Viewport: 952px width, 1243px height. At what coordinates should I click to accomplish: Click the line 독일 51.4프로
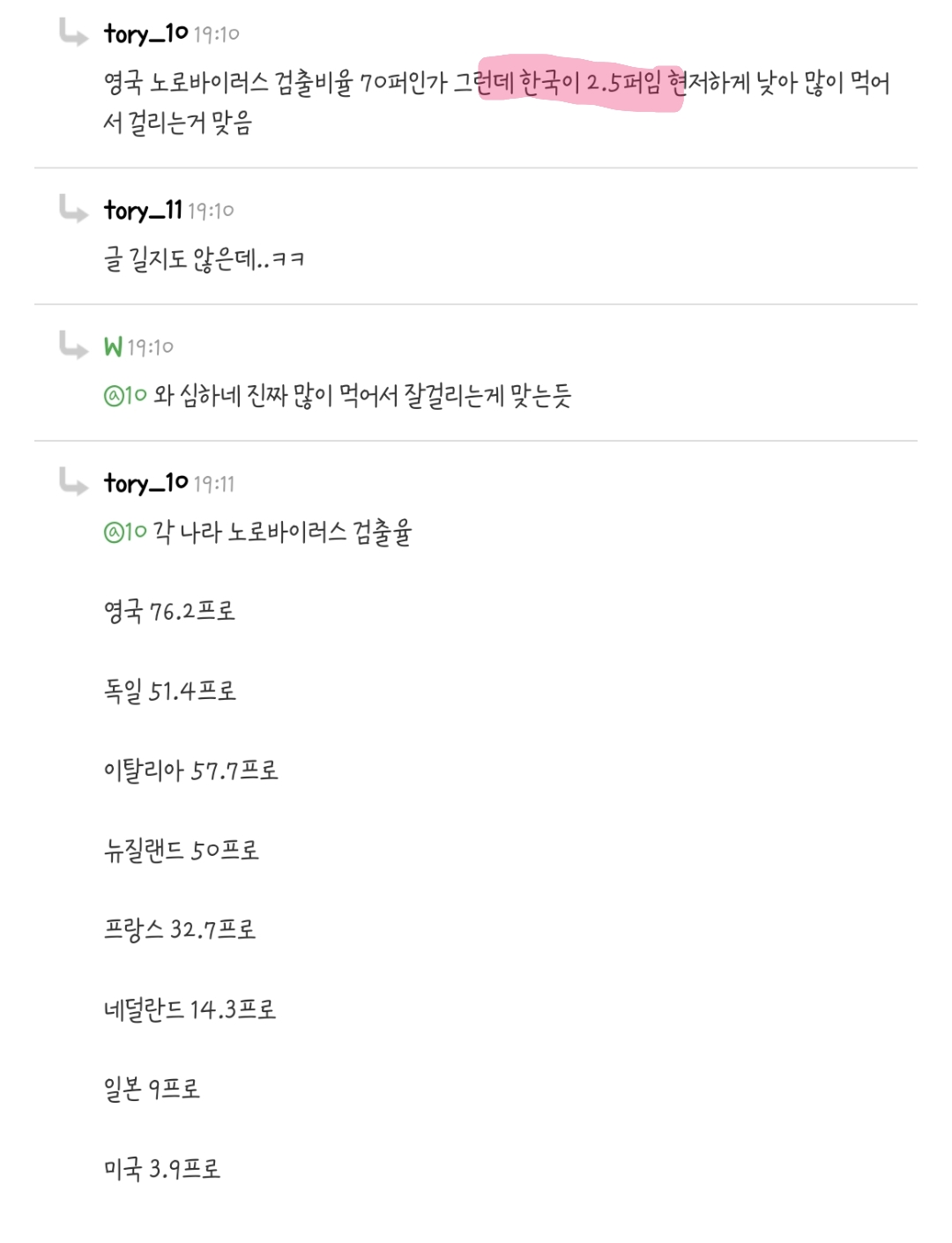170,690
